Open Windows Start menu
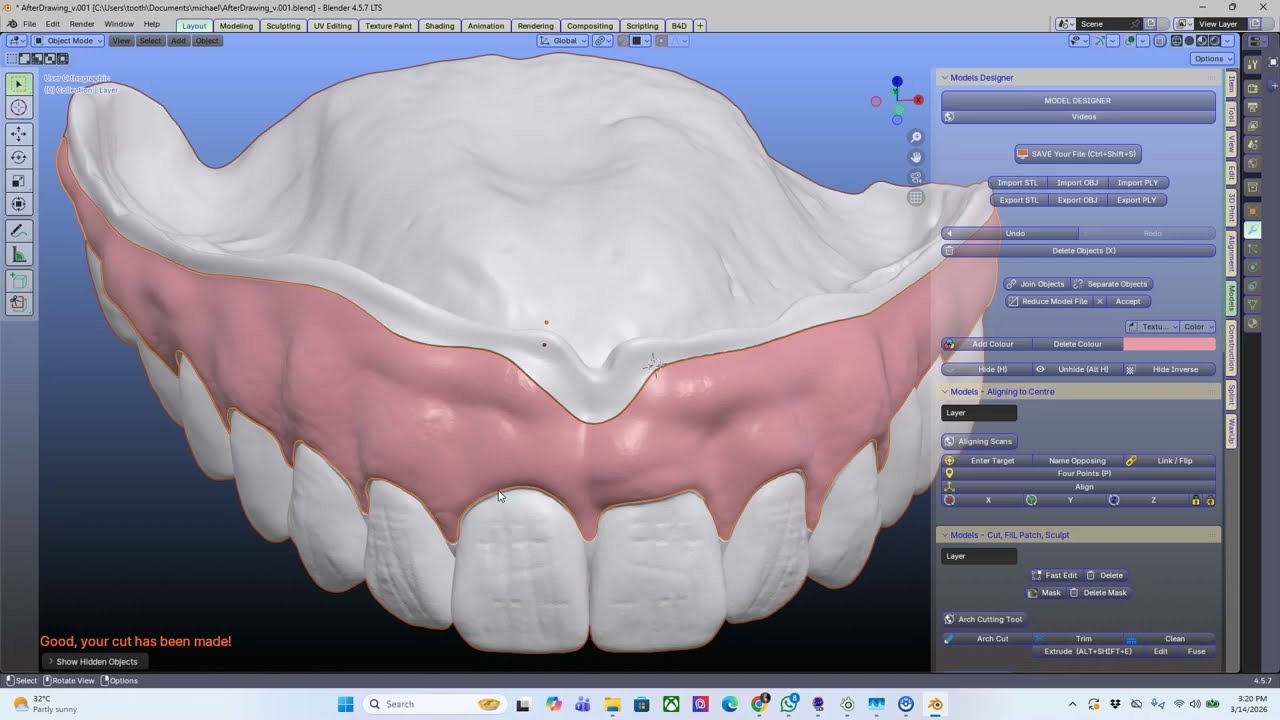1280x720 pixels. coord(345,704)
